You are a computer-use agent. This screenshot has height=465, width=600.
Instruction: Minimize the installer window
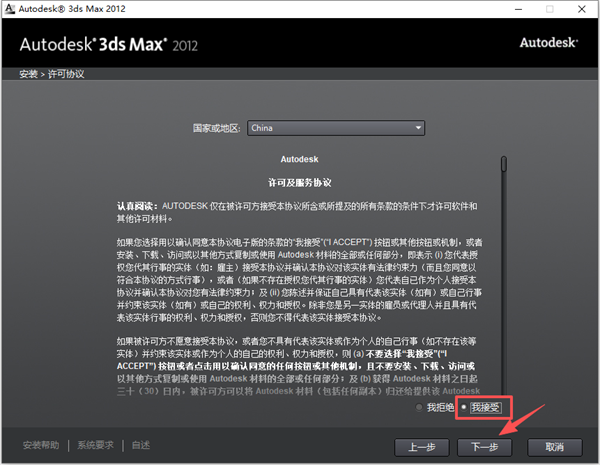pyautogui.click(x=518, y=9)
